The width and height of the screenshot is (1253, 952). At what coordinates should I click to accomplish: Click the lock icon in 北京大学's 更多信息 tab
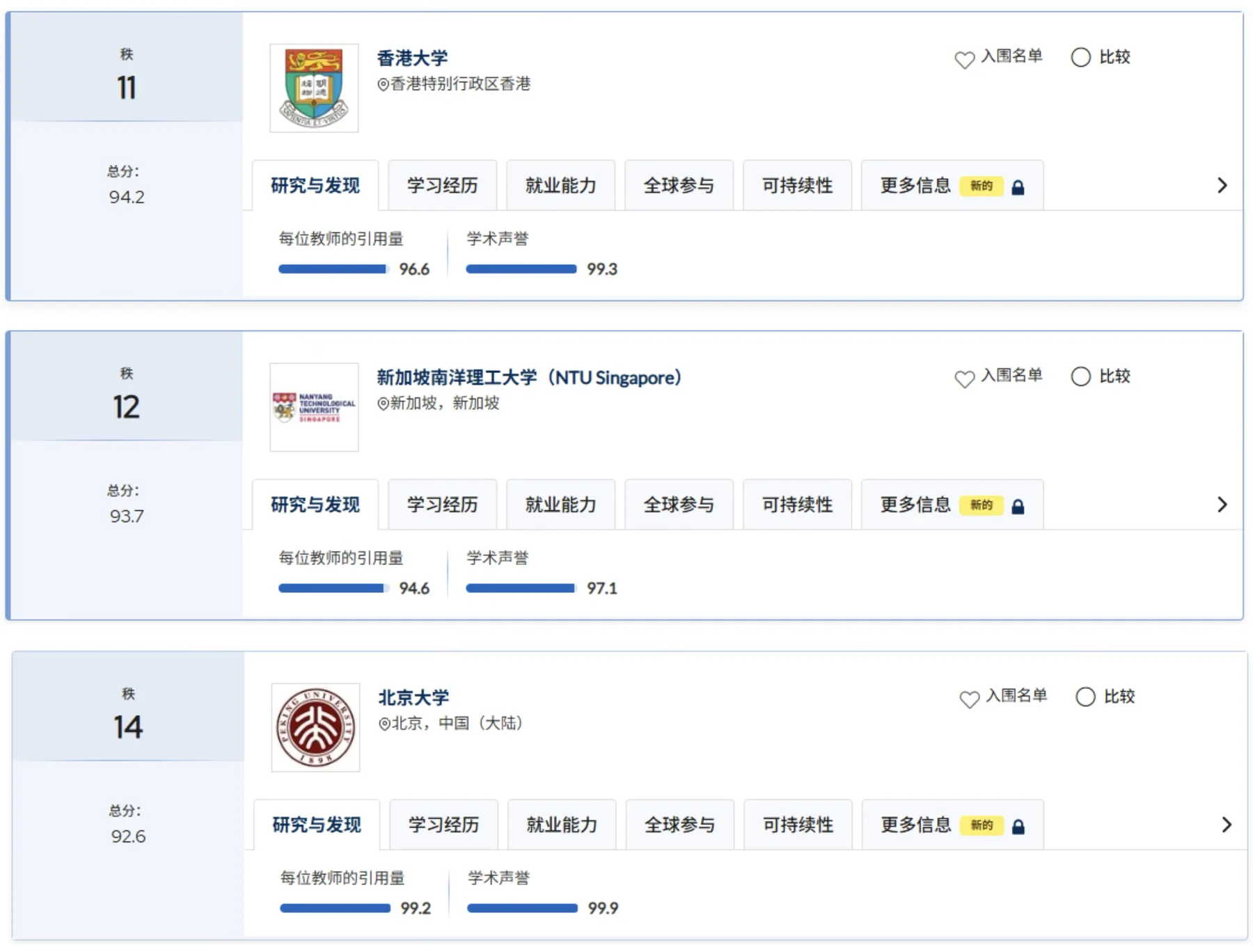point(1018,826)
